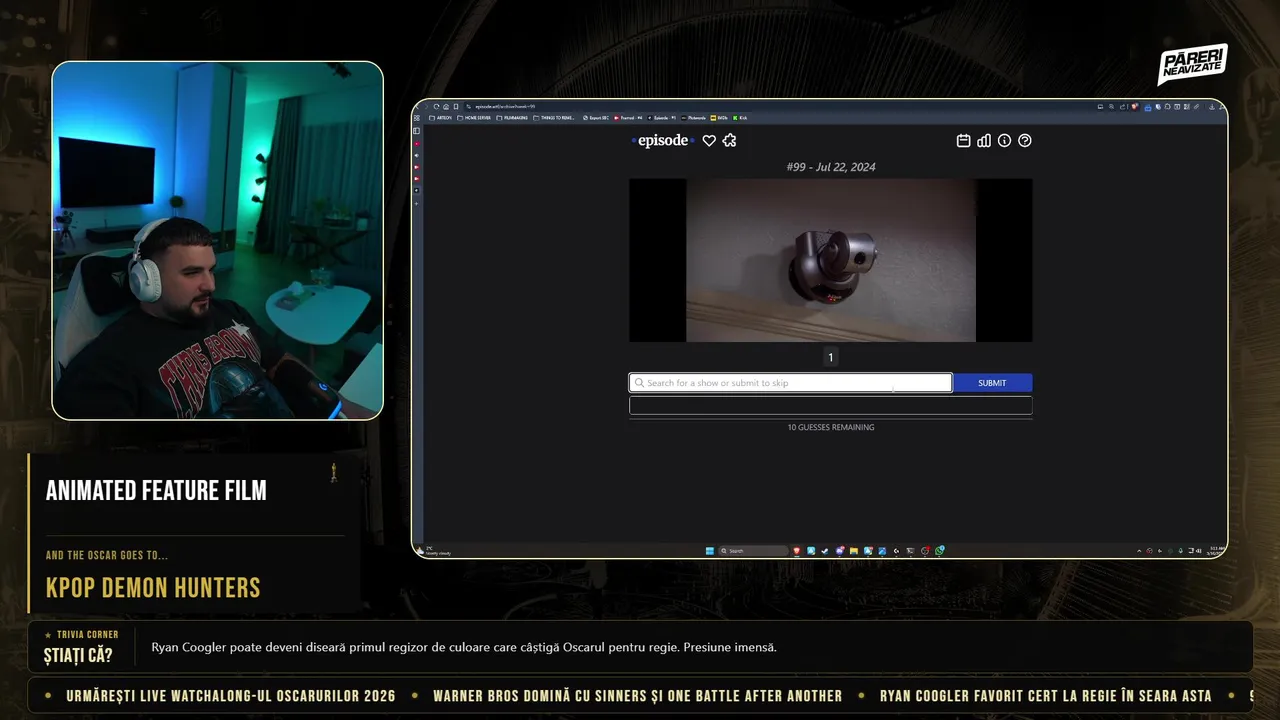Click the heart icon next to episode logo
This screenshot has height=720, width=1280.
coord(709,141)
